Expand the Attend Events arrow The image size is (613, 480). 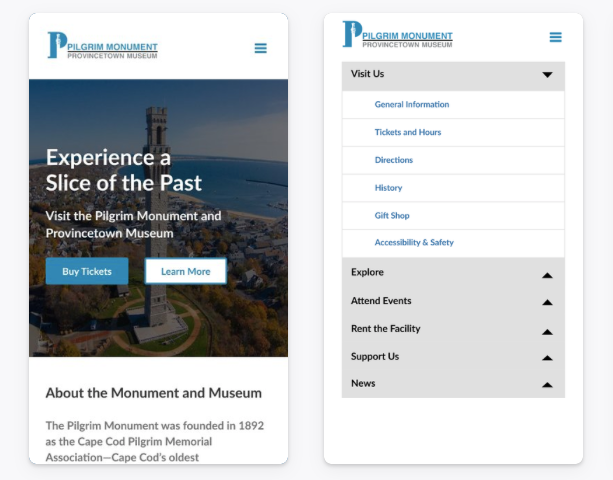[547, 302]
